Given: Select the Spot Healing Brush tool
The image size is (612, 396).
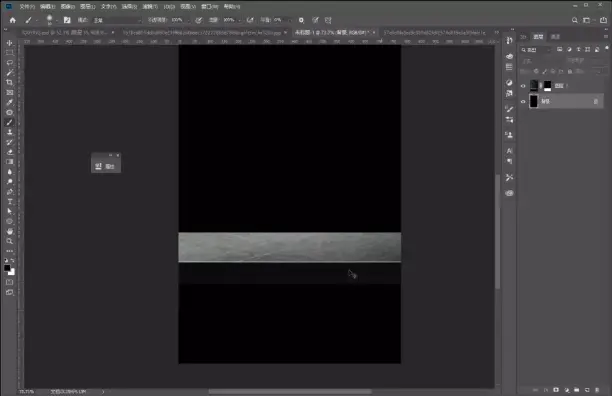Looking at the screenshot, I should click(10, 112).
